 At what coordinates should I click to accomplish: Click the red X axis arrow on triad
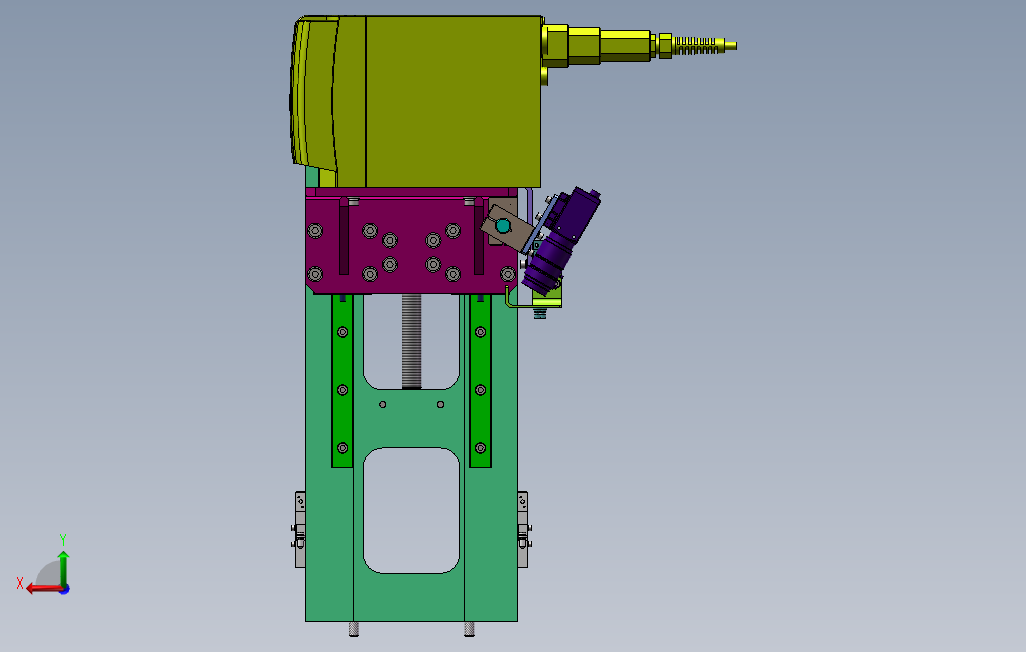pos(44,589)
